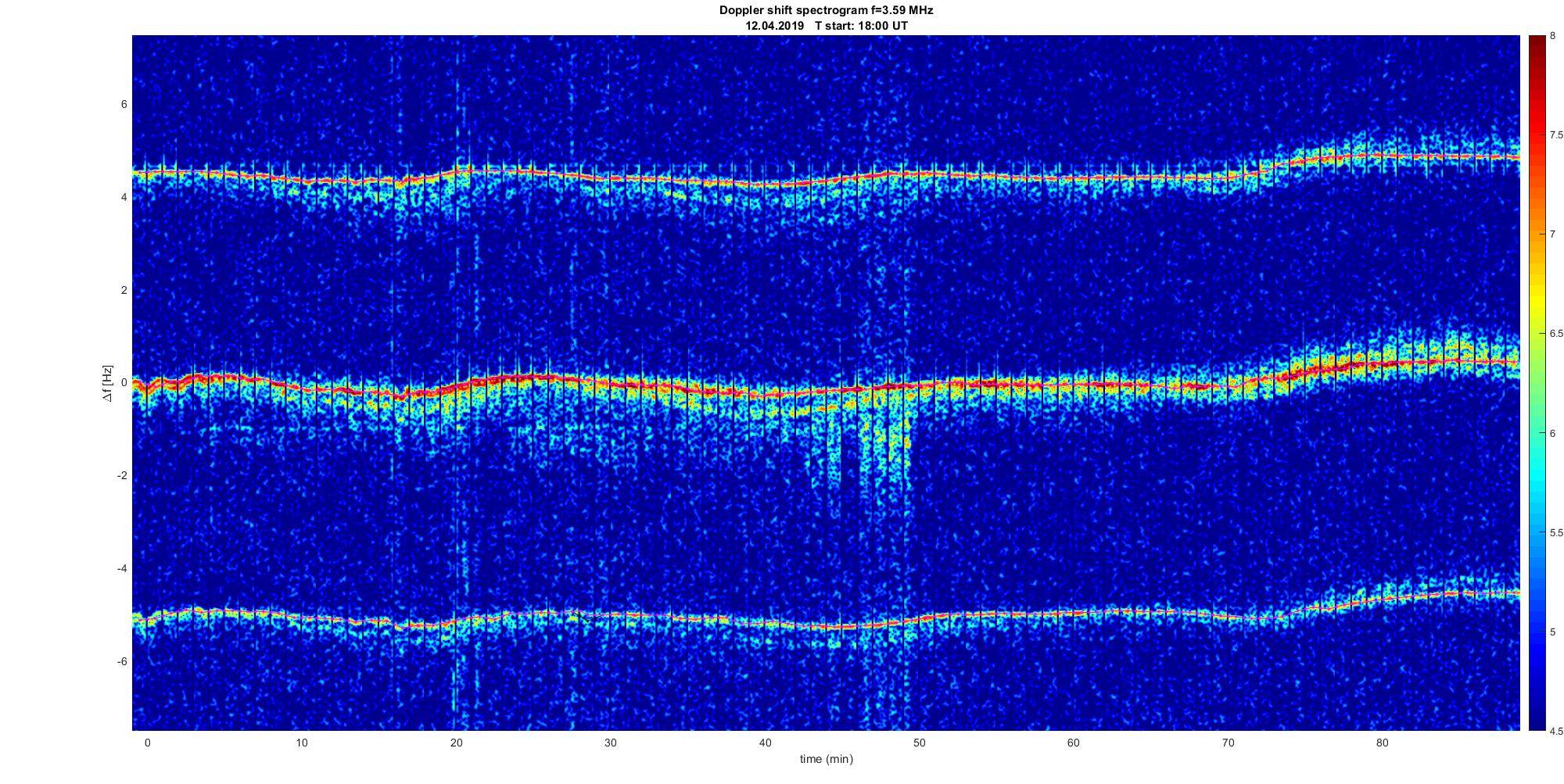Click the y-axis tick label '-4'

click(122, 569)
